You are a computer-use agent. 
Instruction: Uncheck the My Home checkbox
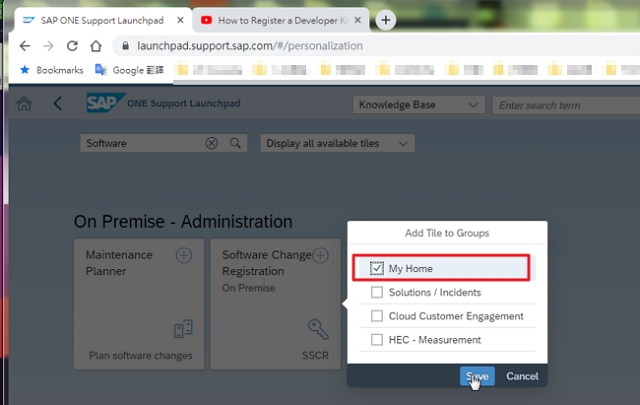pyautogui.click(x=377, y=268)
